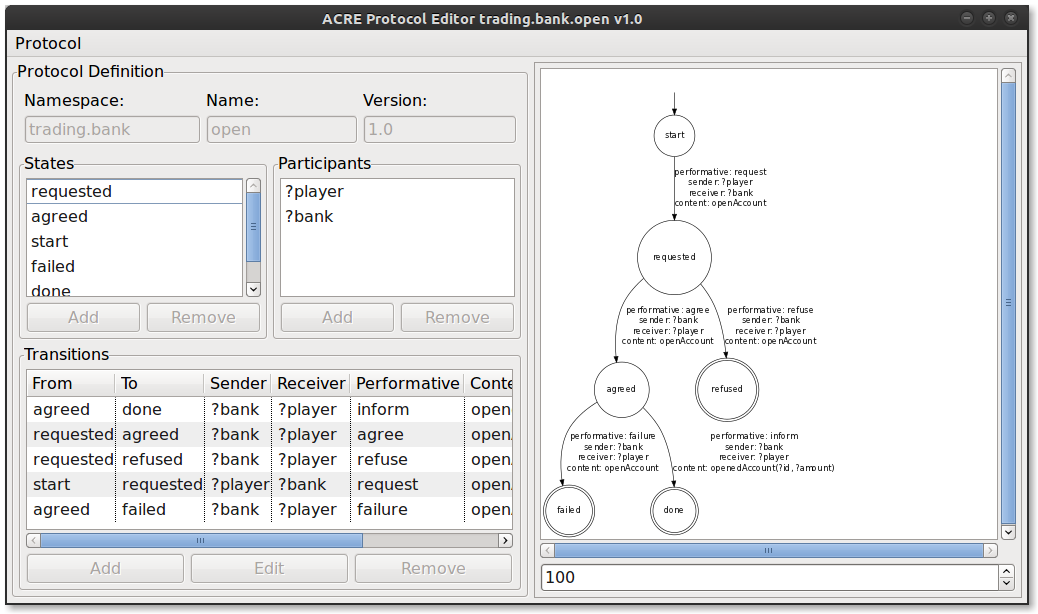This screenshot has width=1038, height=614.
Task: Click the 'start' cell in From column
Action: pyautogui.click(x=71, y=485)
